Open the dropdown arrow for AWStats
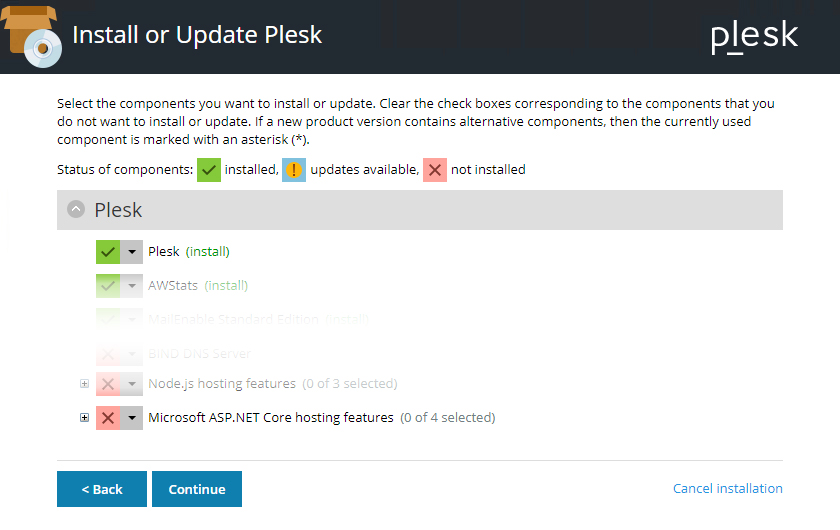840x530 pixels. click(x=132, y=286)
